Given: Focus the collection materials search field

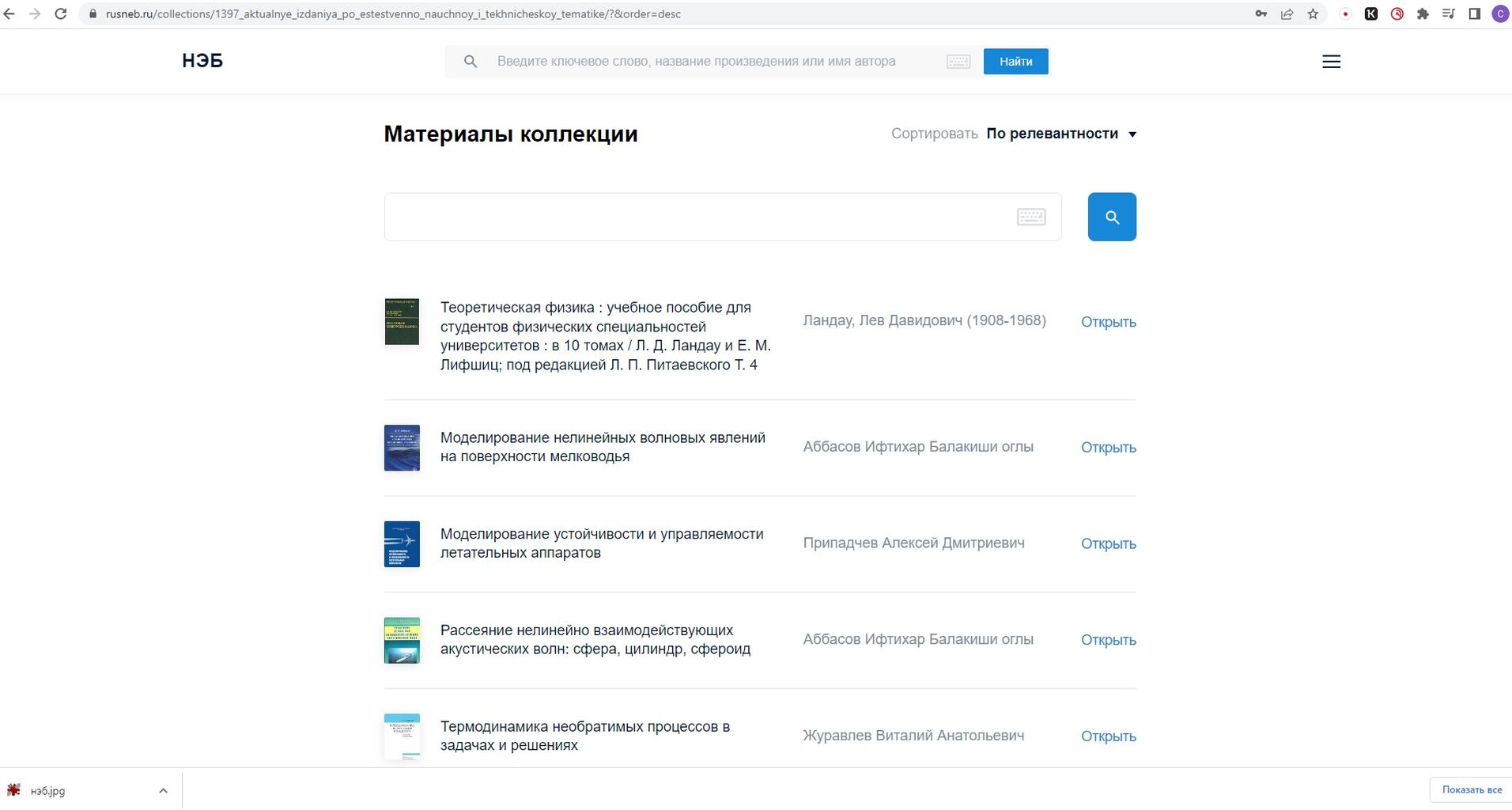Looking at the screenshot, I should coord(696,217).
